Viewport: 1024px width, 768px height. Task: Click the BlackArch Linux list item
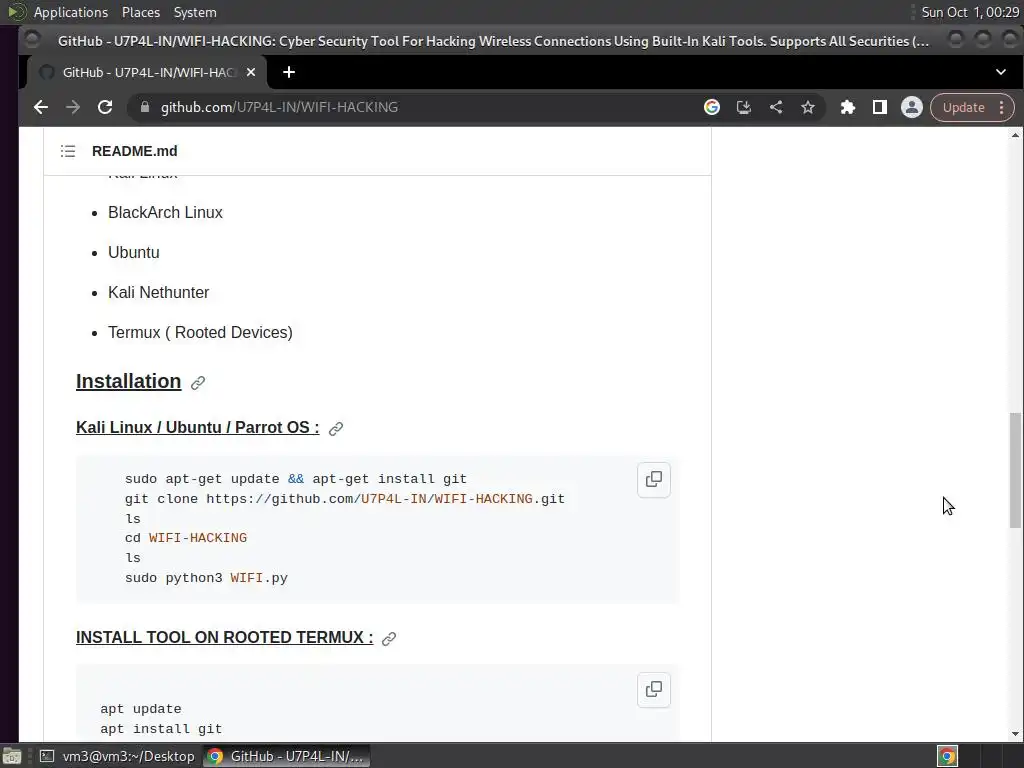coord(165,213)
